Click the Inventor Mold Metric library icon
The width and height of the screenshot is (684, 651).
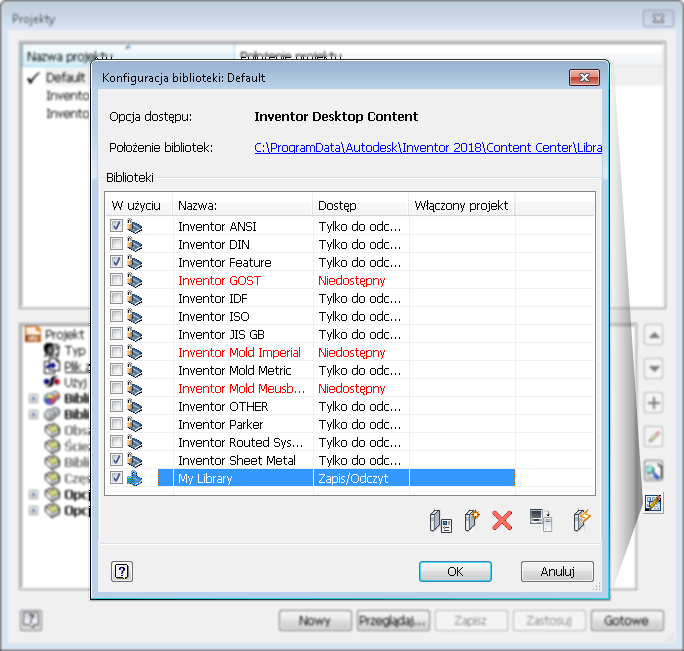click(135, 370)
